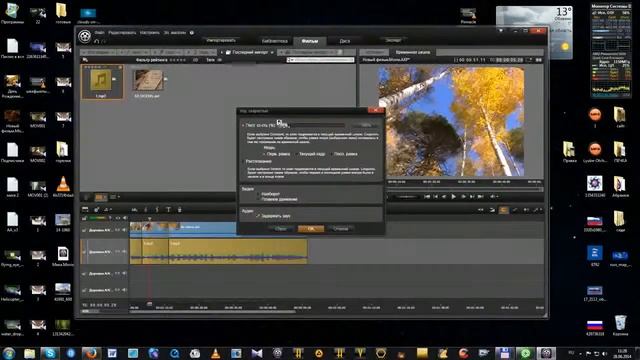Click the timeline playhead marker on ruler
Screen dimensions: 640x360
[149, 304]
